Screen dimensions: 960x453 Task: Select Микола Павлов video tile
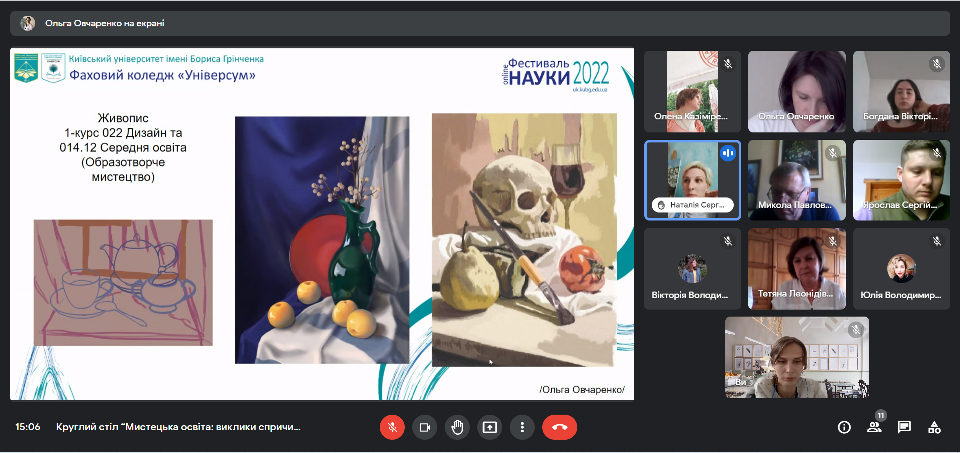[x=797, y=180]
